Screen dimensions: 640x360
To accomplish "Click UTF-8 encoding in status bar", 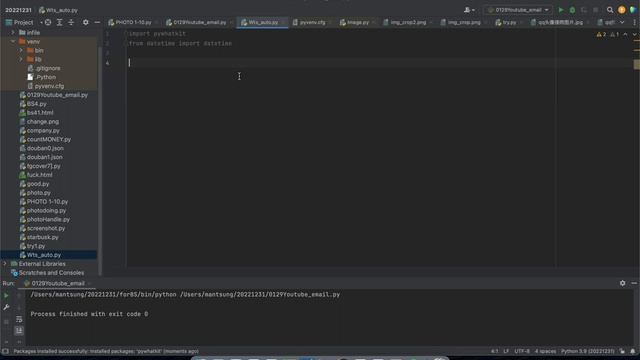I will coord(522,351).
